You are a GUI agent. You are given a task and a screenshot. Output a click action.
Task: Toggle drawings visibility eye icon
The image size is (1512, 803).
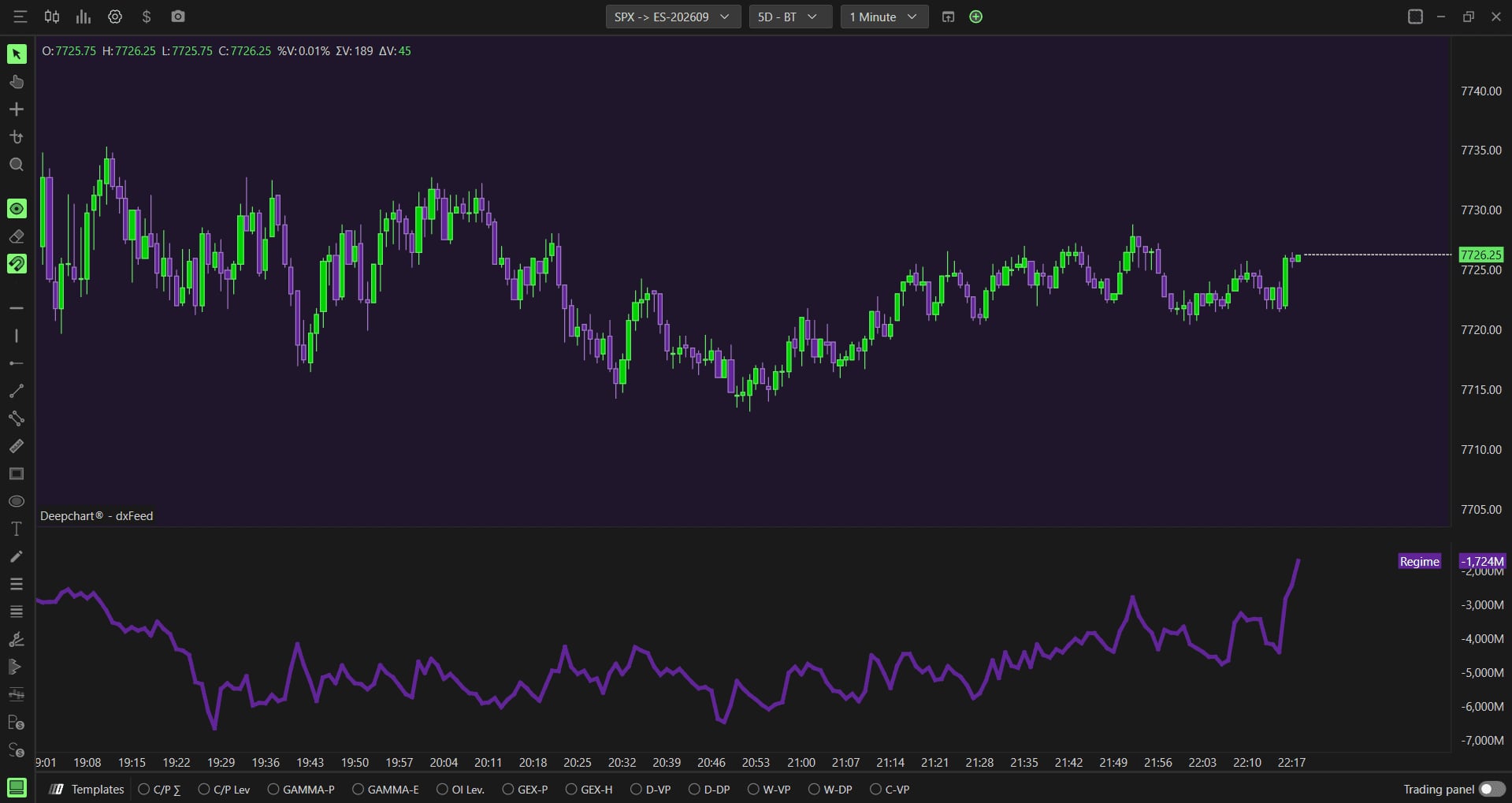[x=17, y=208]
